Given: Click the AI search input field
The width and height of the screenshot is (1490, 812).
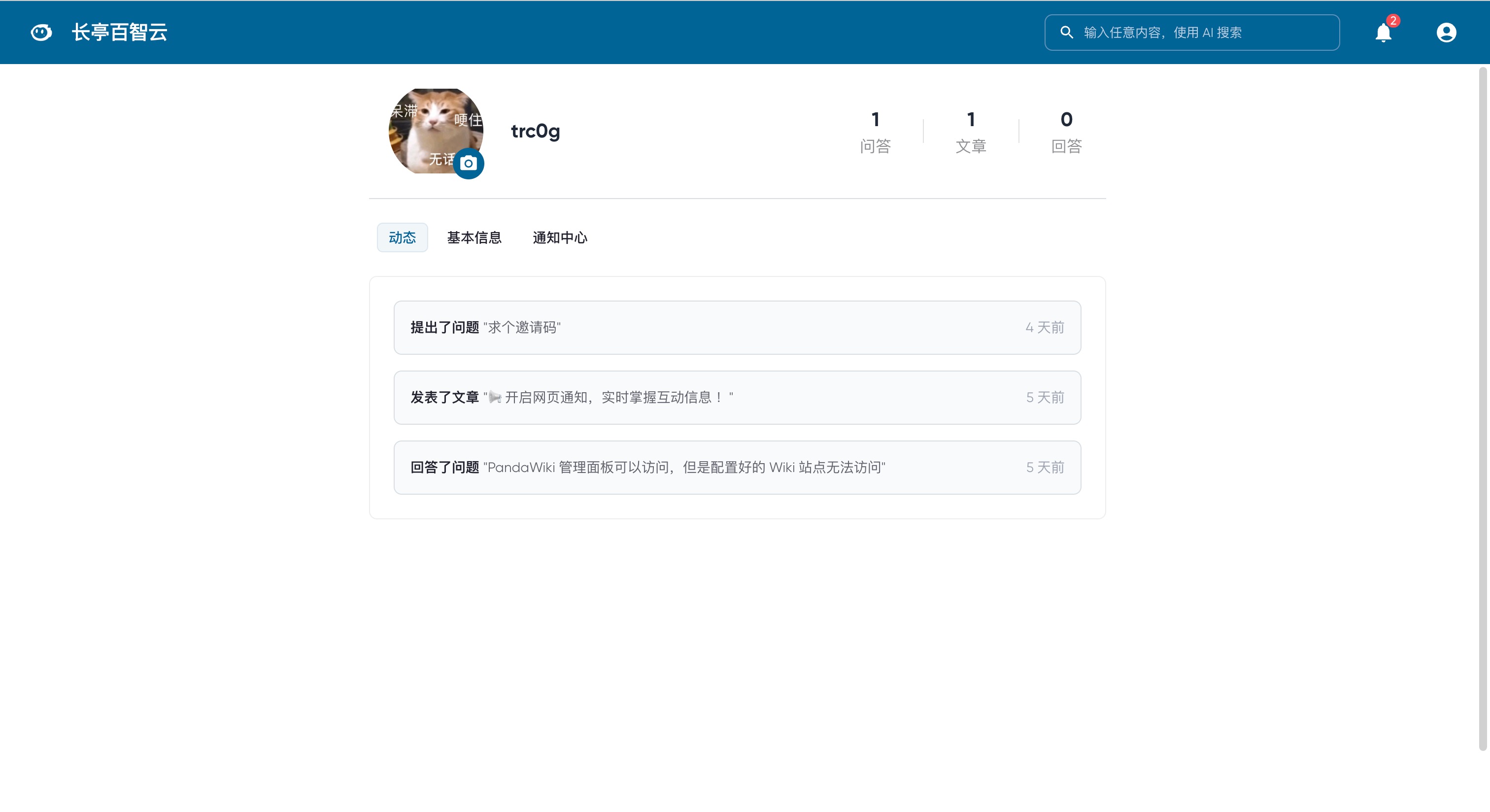Looking at the screenshot, I should click(x=1191, y=33).
